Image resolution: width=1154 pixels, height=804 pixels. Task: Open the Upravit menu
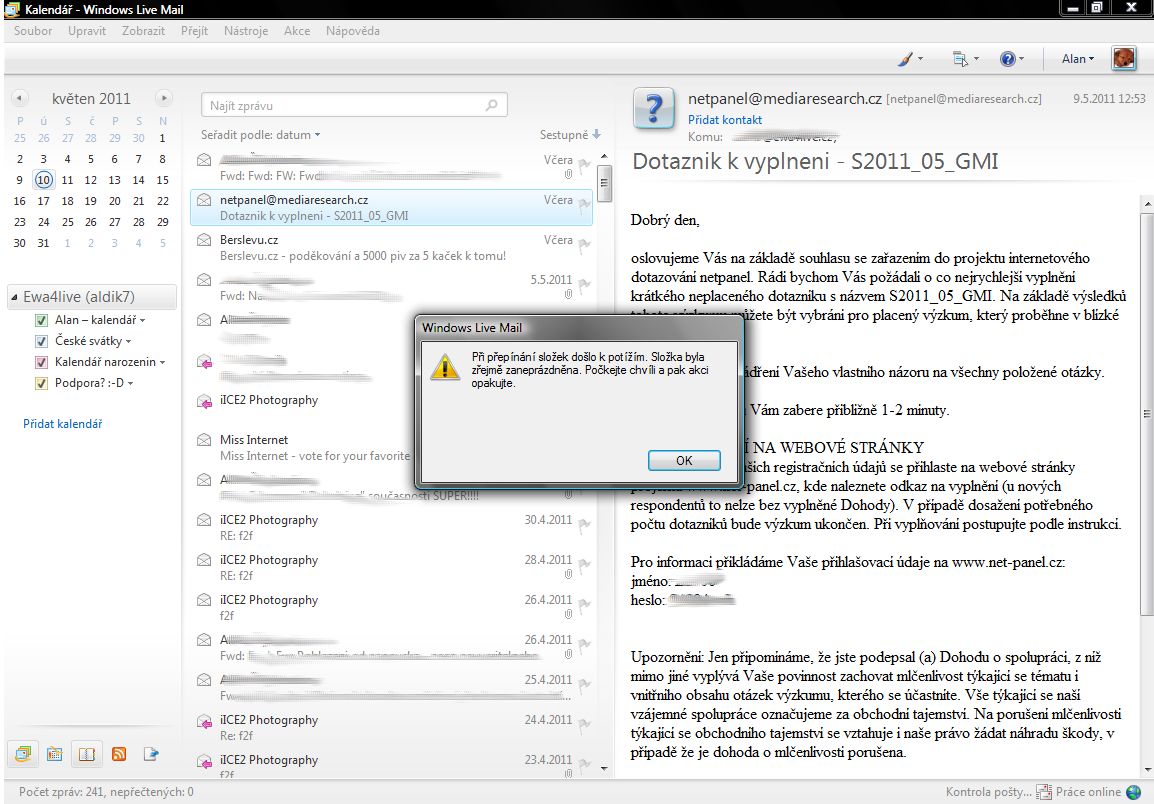(87, 31)
